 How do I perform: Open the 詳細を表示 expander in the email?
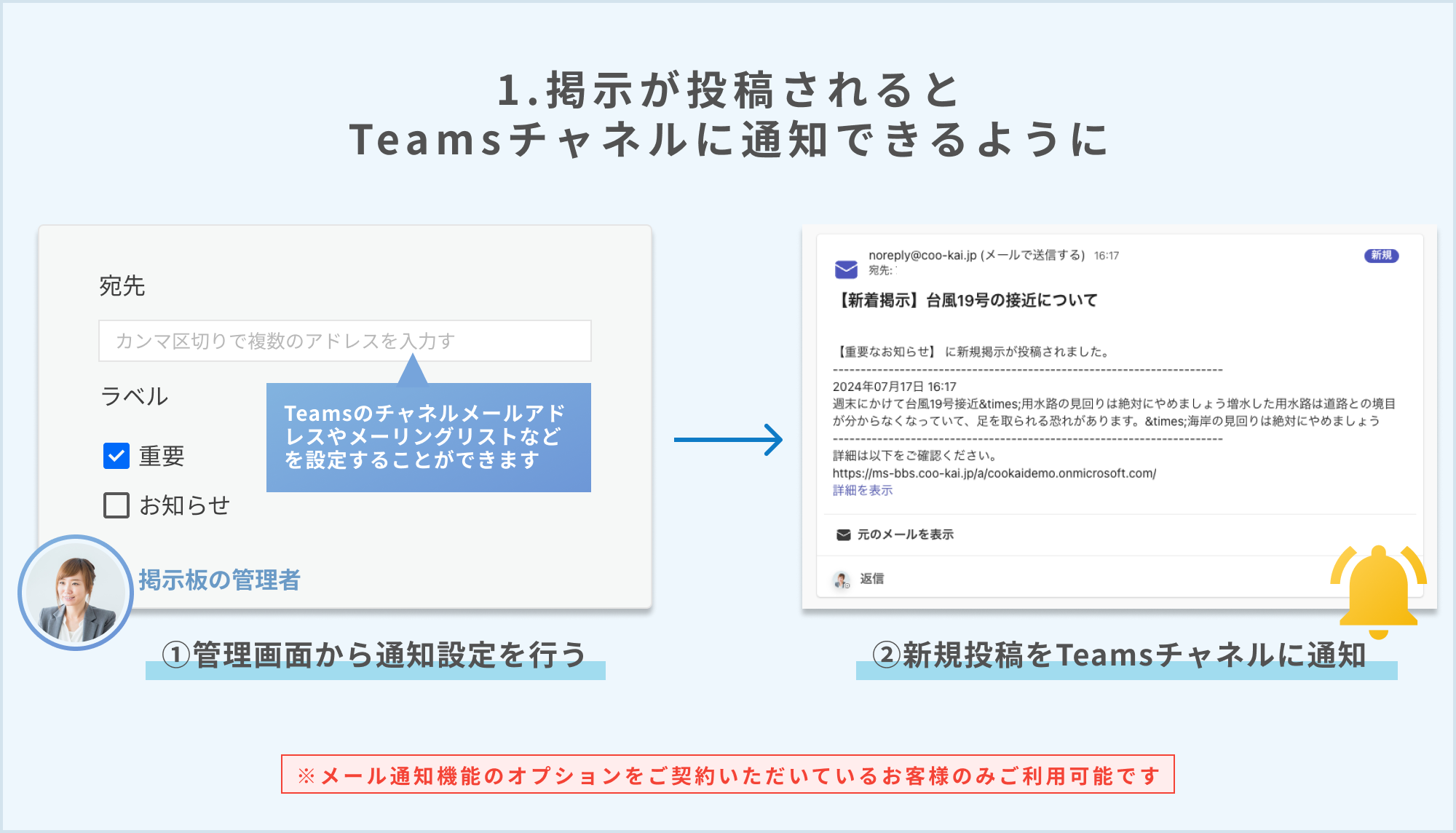[863, 491]
